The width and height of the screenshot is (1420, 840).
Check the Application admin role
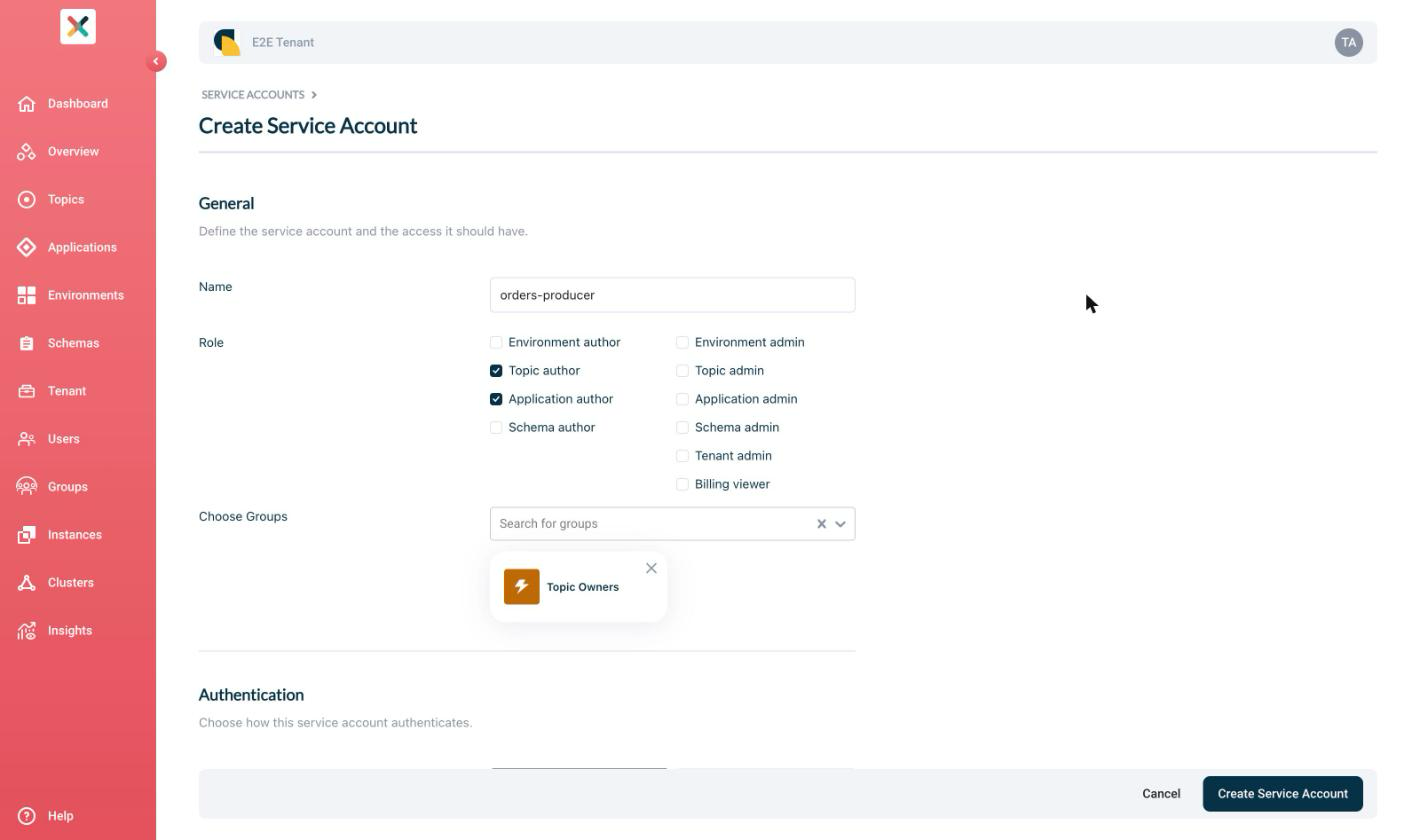pos(682,399)
